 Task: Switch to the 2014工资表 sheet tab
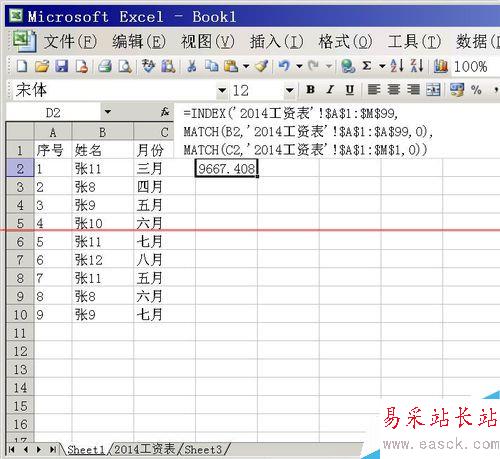[145, 449]
